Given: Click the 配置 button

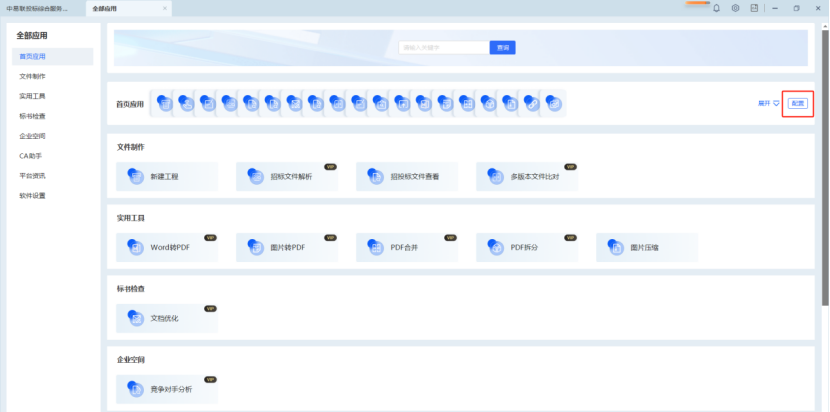Looking at the screenshot, I should click(796, 103).
